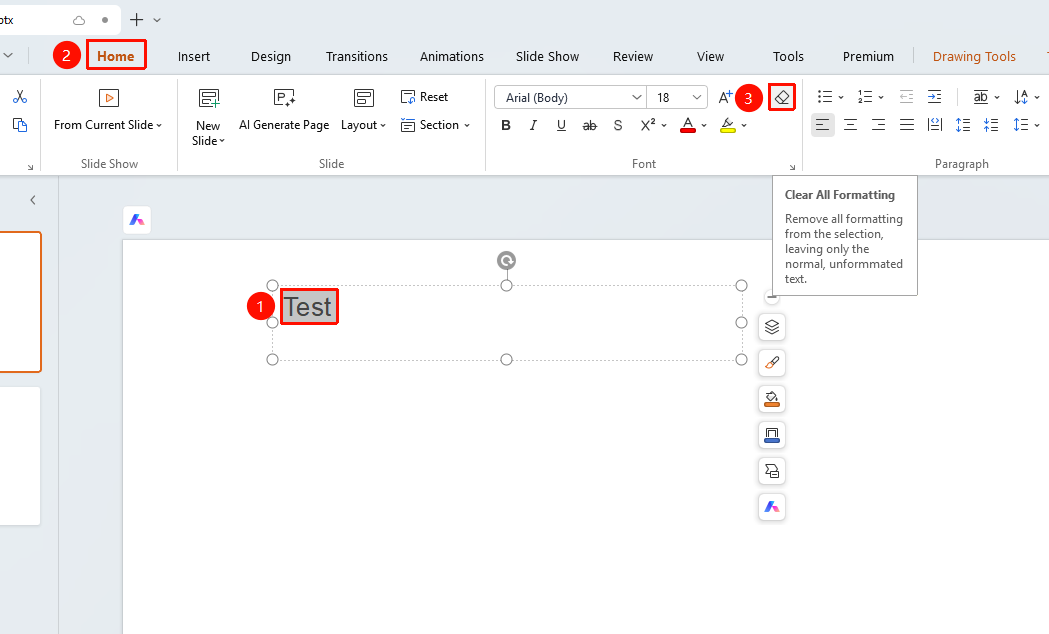This screenshot has width=1049, height=634.
Task: Collapse the slide panel with the left chevron
Action: click(33, 200)
